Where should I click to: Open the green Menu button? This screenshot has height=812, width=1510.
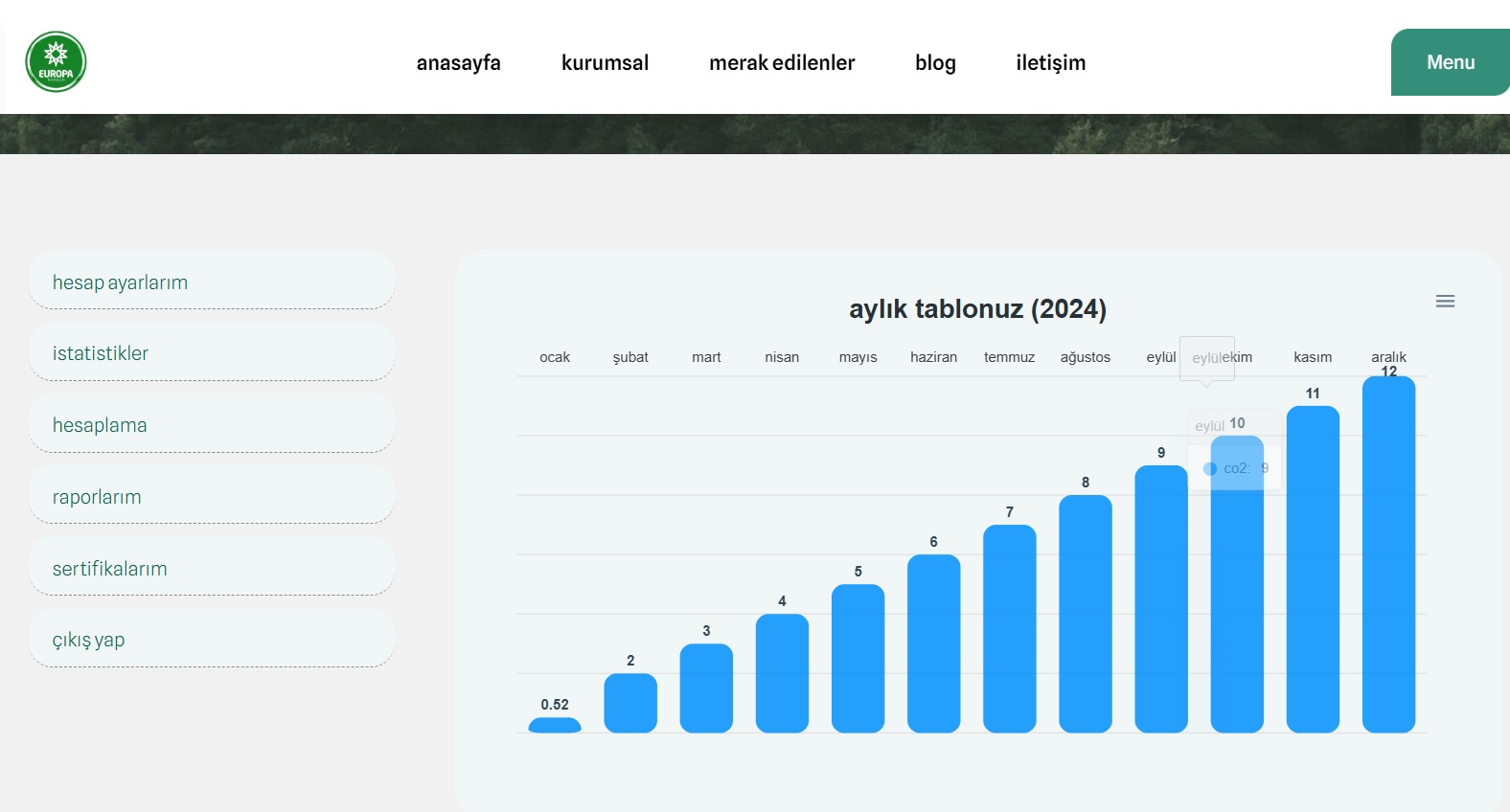(x=1450, y=62)
